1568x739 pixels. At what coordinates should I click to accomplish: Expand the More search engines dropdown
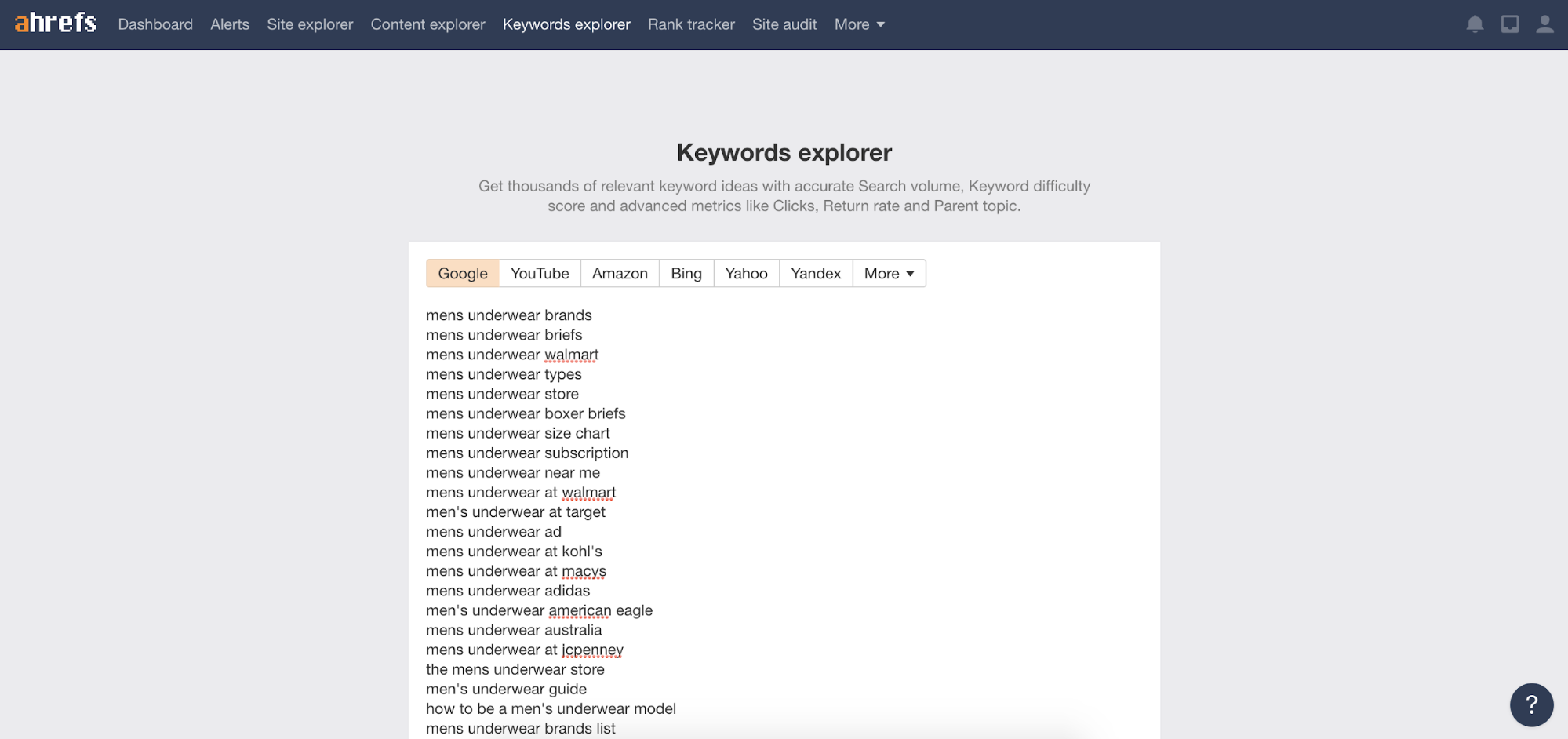(x=889, y=273)
